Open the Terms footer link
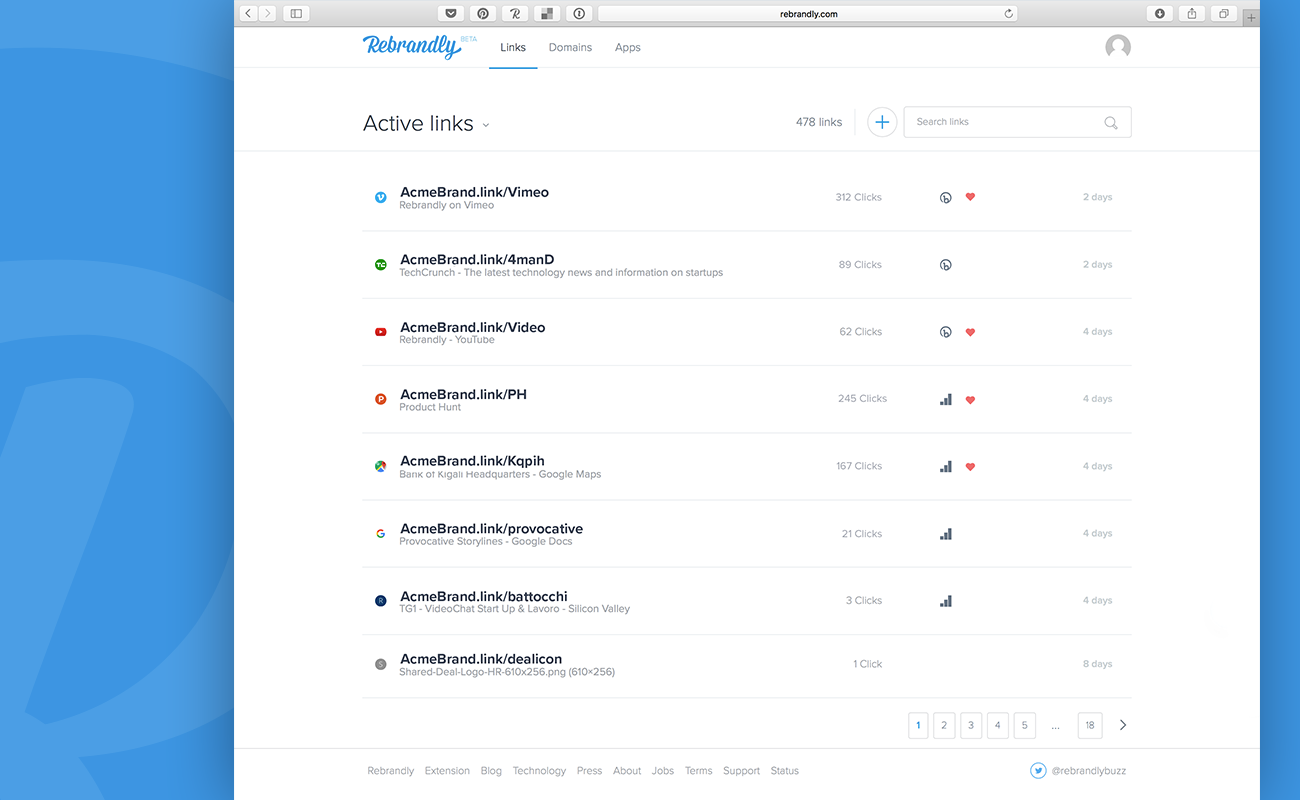 tap(698, 771)
